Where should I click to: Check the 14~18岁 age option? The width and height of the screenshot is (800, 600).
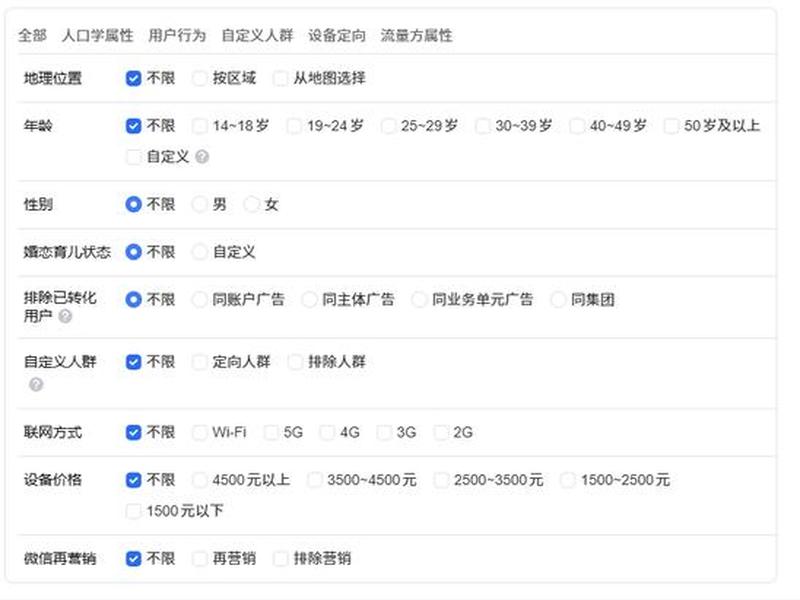(x=199, y=126)
